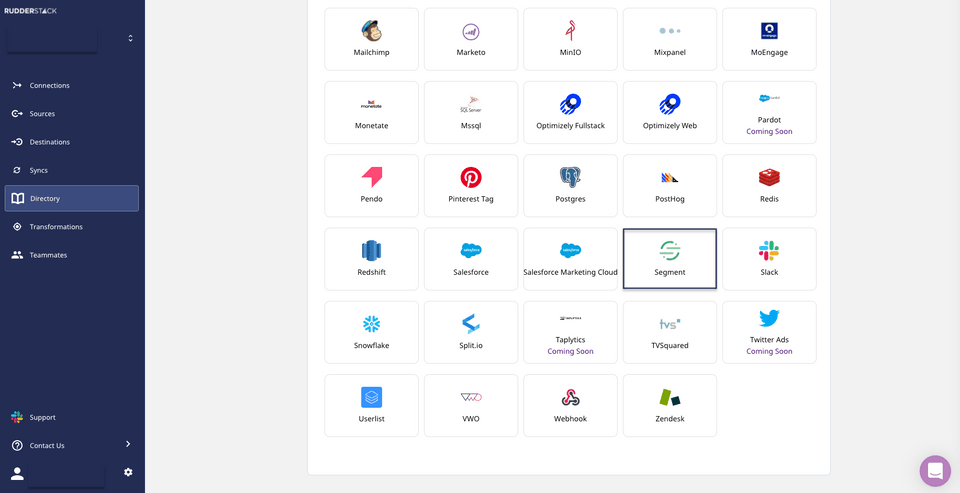Click the Redis logo icon
The height and width of the screenshot is (493, 960).
[x=769, y=177]
